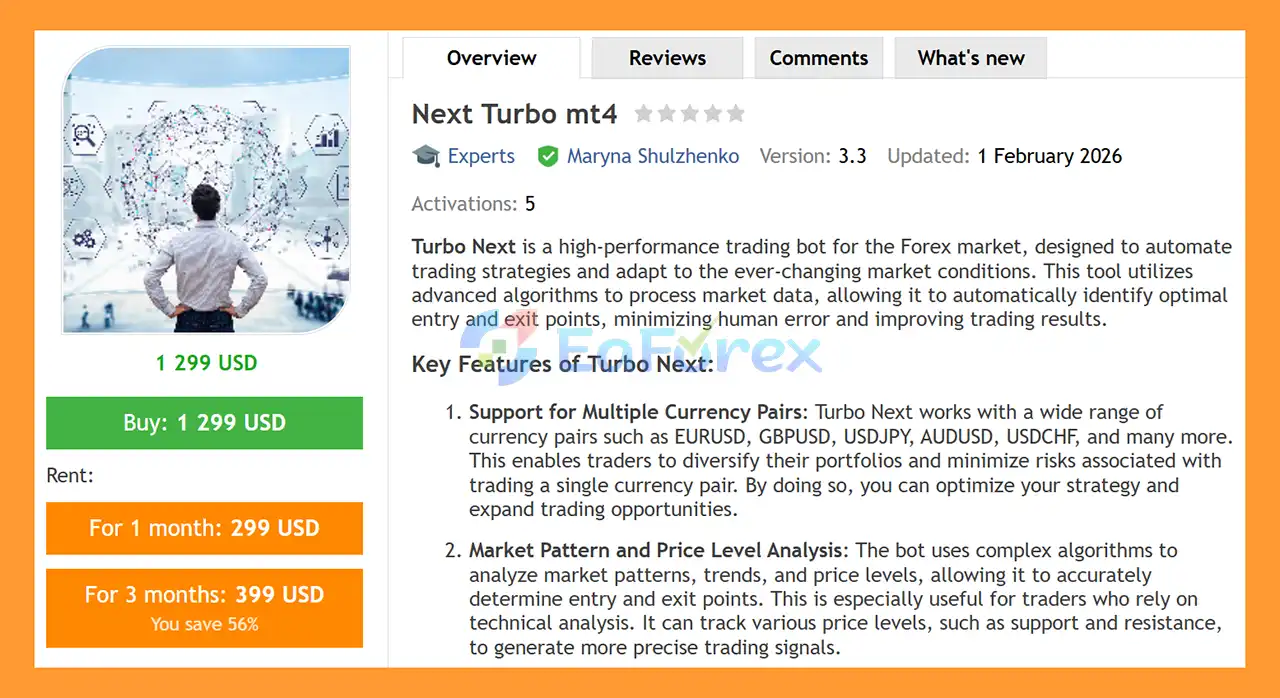Rent for 1 month at 299 USD
The image size is (1280, 698).
pos(204,528)
